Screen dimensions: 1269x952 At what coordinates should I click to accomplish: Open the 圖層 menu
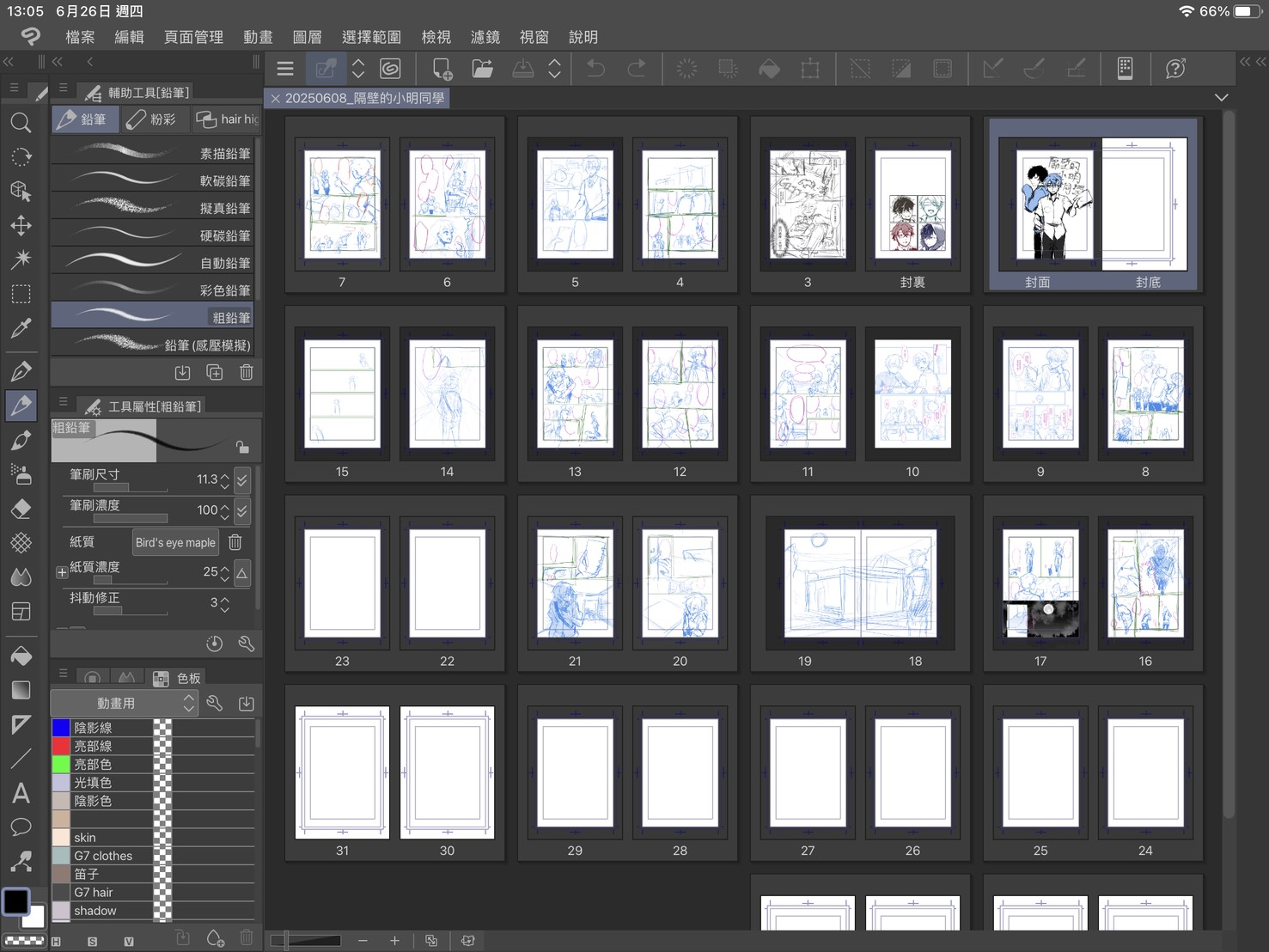307,37
